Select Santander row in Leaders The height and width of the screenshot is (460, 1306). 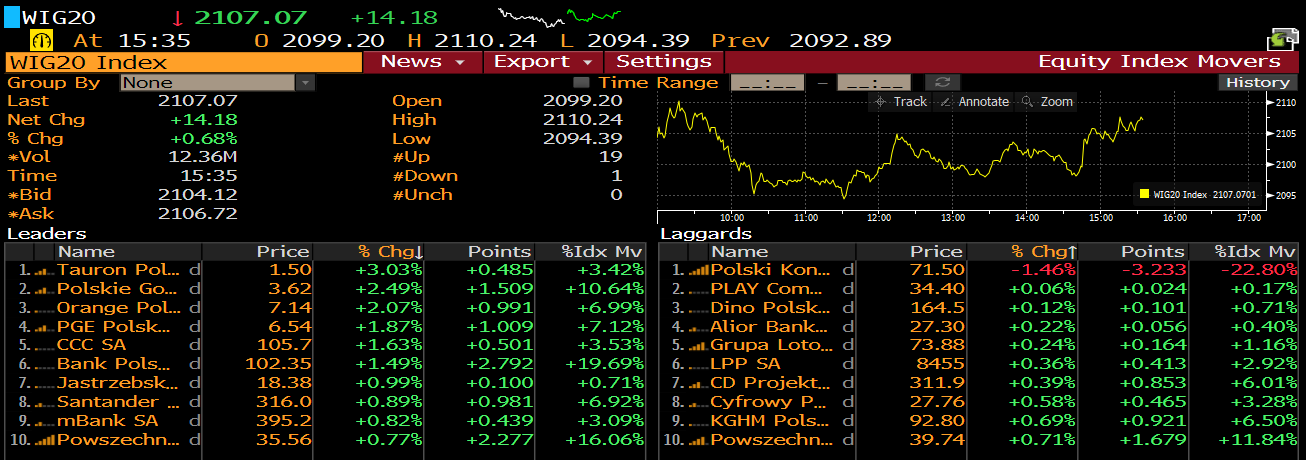coord(325,402)
